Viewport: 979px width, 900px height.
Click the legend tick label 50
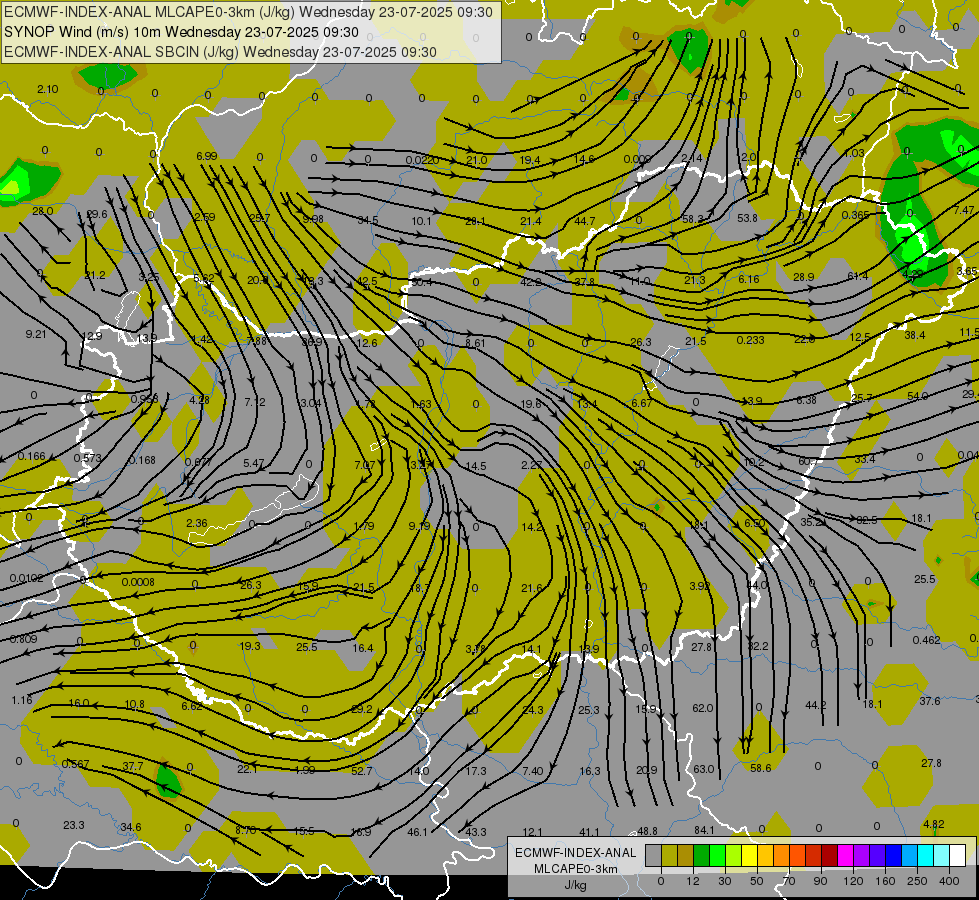point(757,881)
